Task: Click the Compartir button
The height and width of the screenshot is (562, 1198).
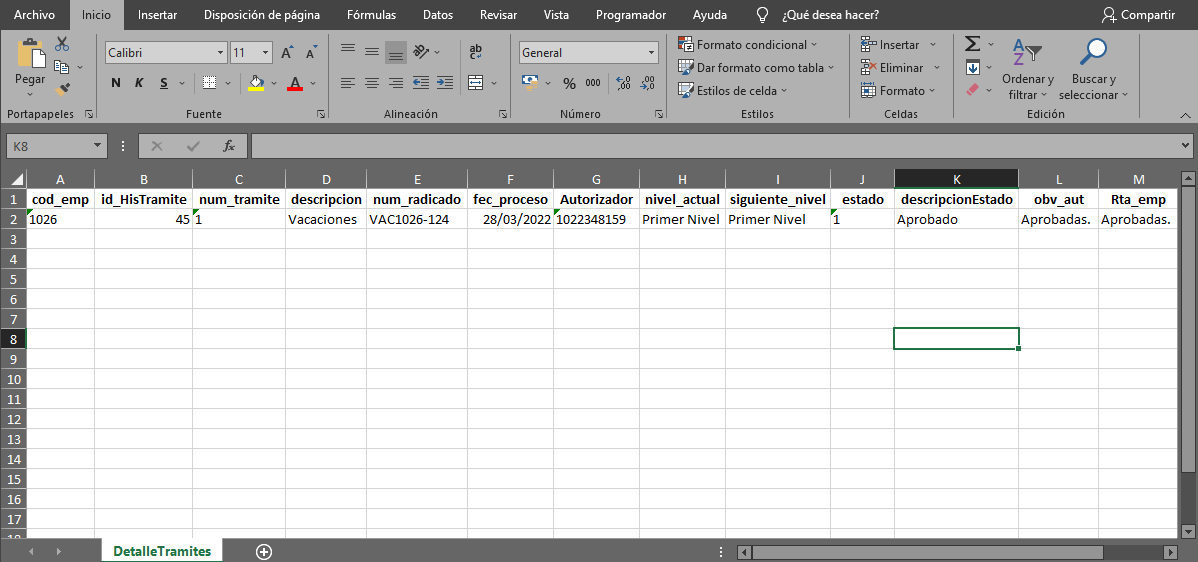Action: click(1138, 15)
